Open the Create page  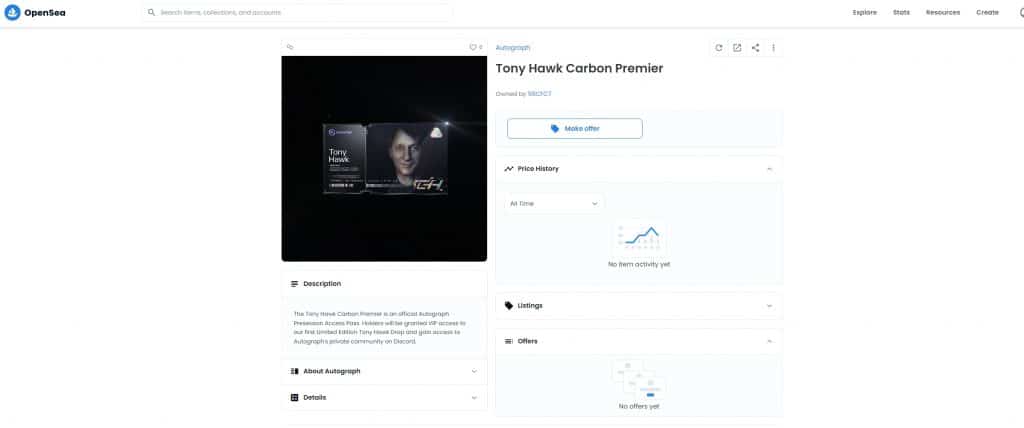(987, 12)
